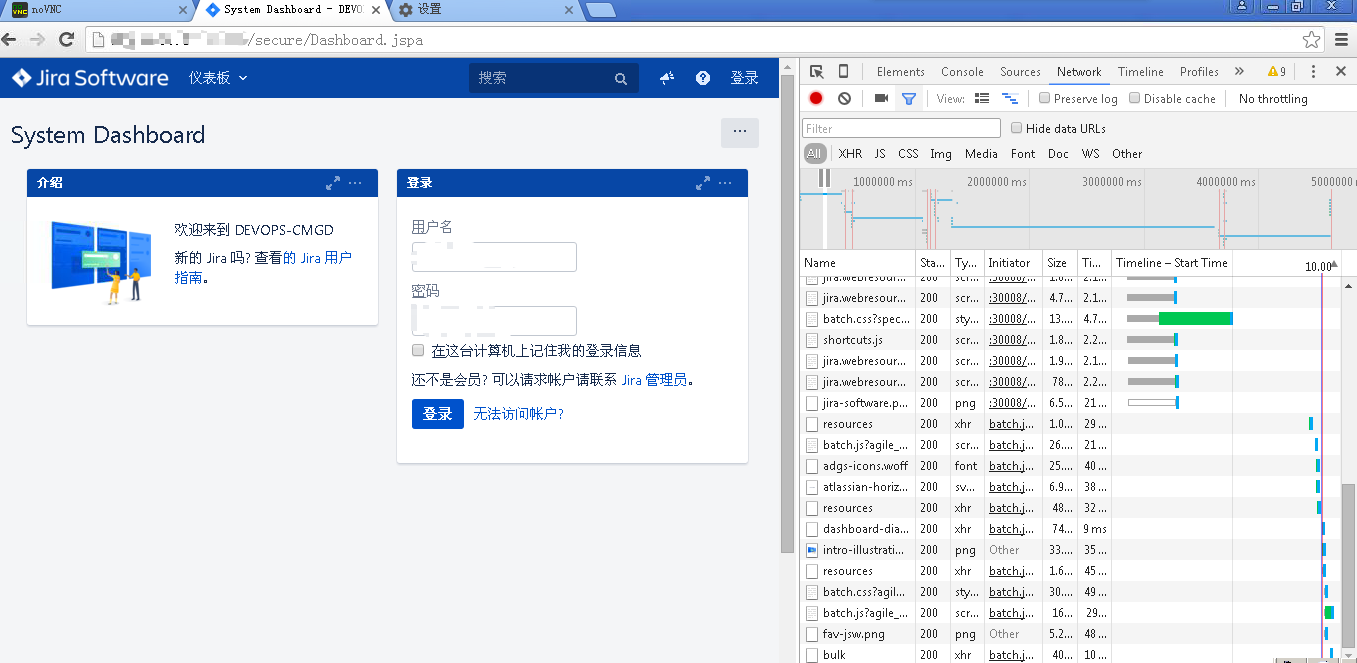
Task: Open the 仪表板 dropdown menu
Action: click(218, 78)
